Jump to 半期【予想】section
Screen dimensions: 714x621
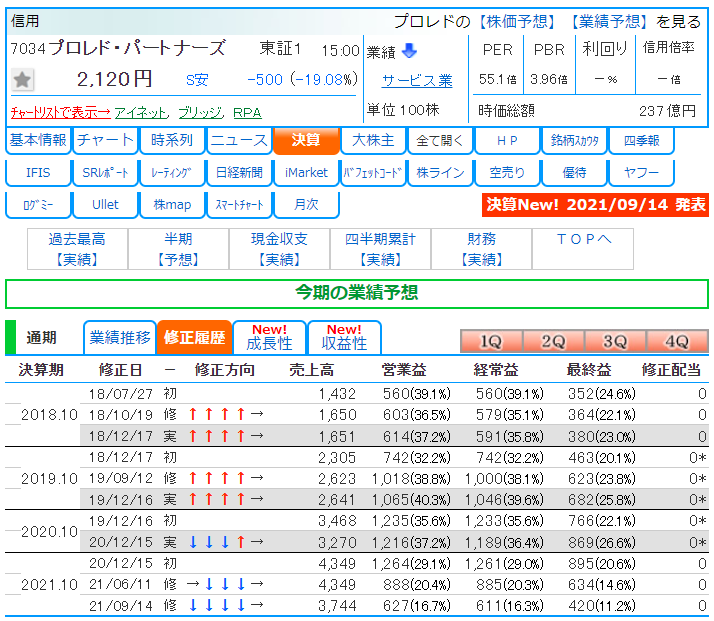pos(178,249)
